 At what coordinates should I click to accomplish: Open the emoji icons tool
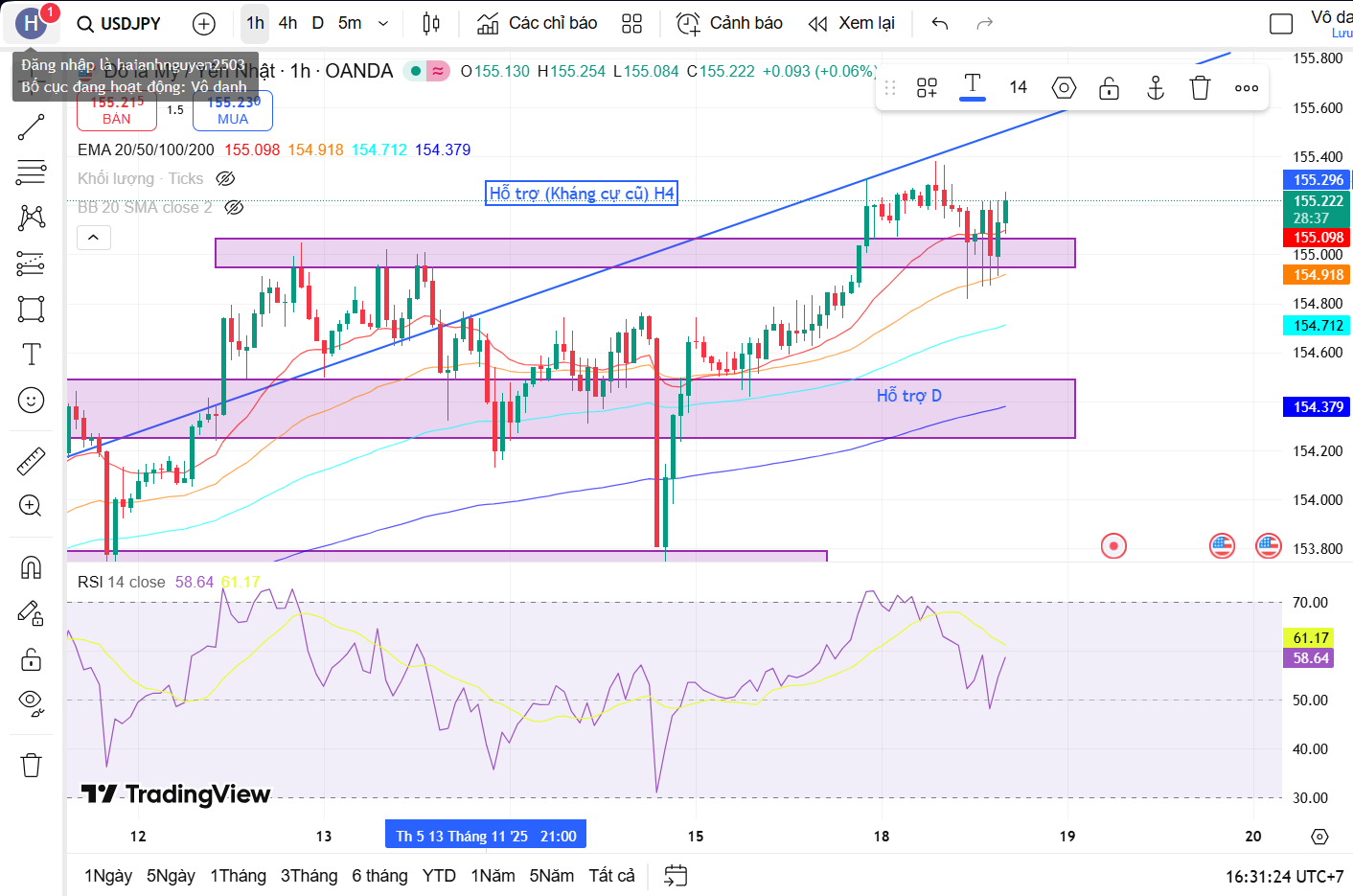[31, 401]
